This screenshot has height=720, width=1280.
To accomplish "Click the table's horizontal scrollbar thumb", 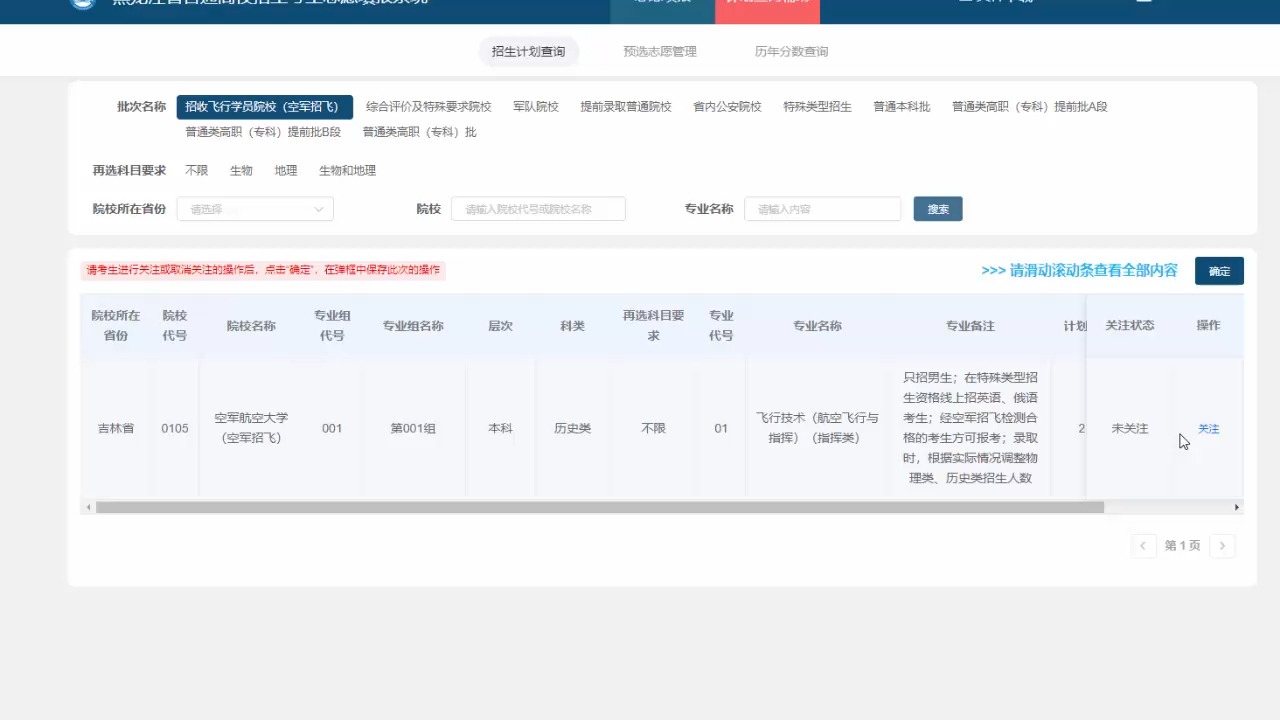I will (600, 507).
